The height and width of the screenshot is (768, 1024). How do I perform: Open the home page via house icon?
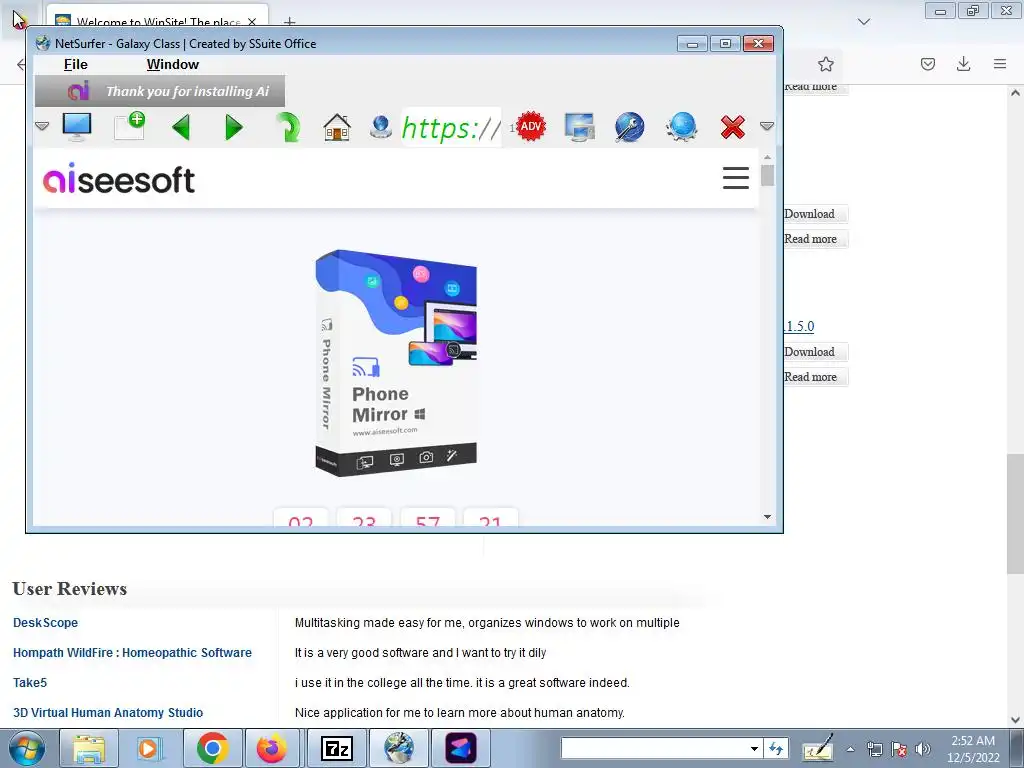tap(337, 127)
